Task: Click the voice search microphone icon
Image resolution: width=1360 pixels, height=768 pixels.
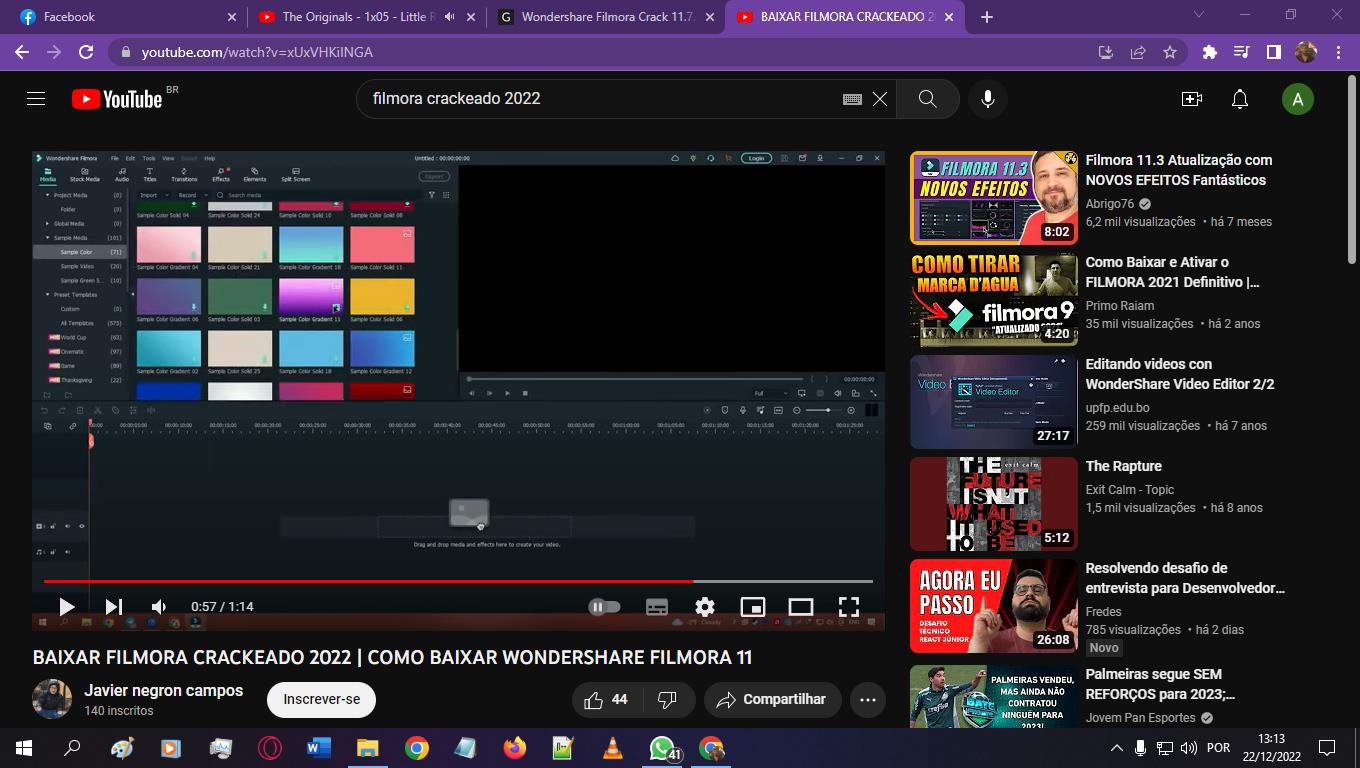Action: (x=987, y=99)
